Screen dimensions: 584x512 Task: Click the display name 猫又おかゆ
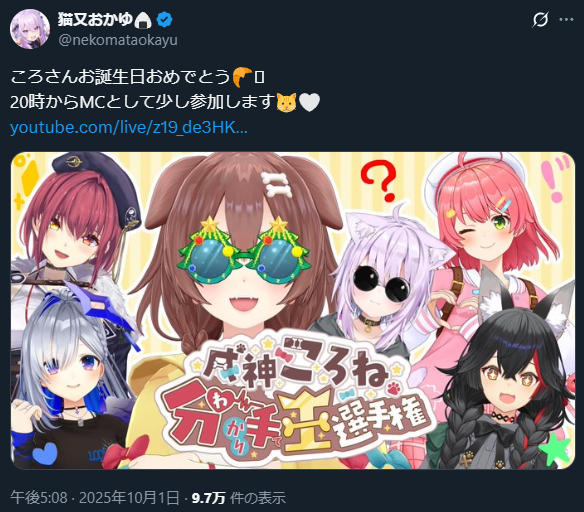[x=95, y=19]
